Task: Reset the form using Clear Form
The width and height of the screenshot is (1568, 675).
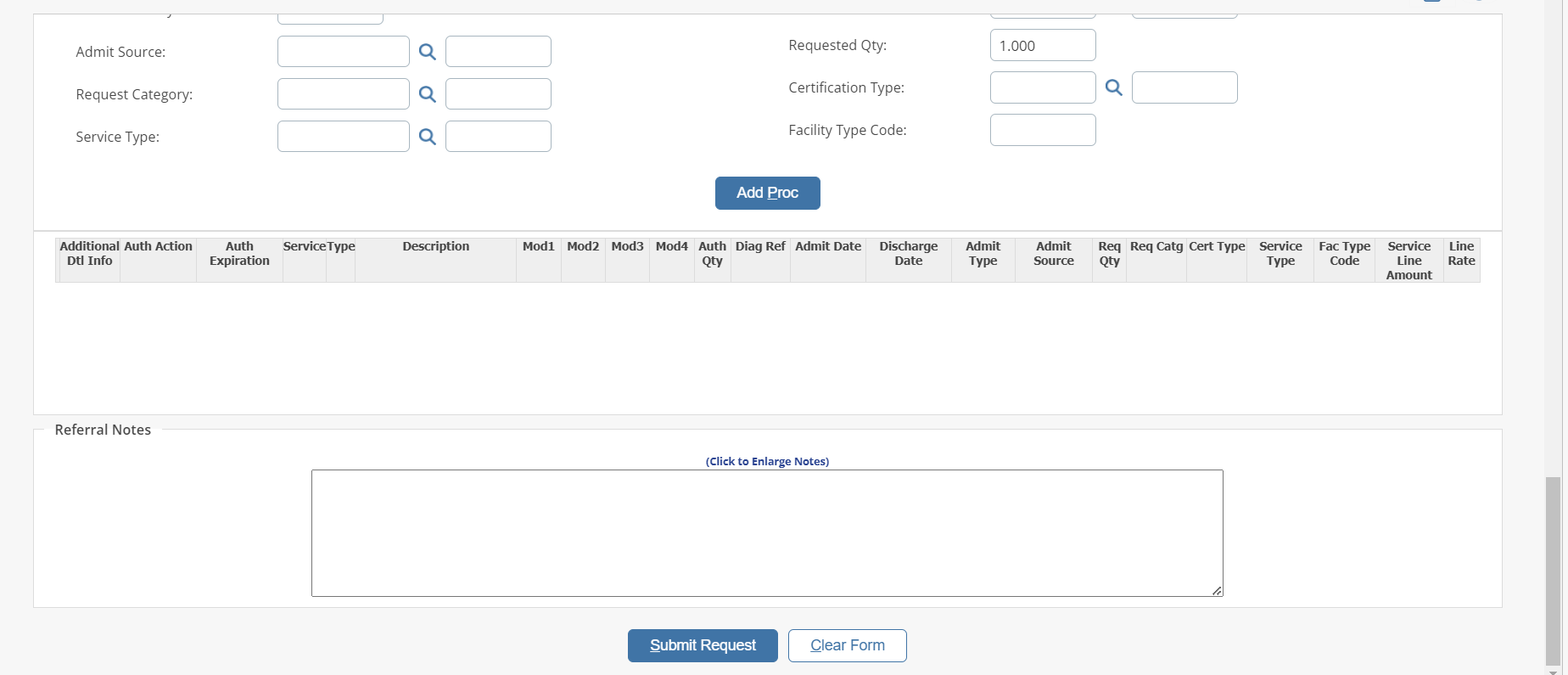Action: [x=847, y=645]
